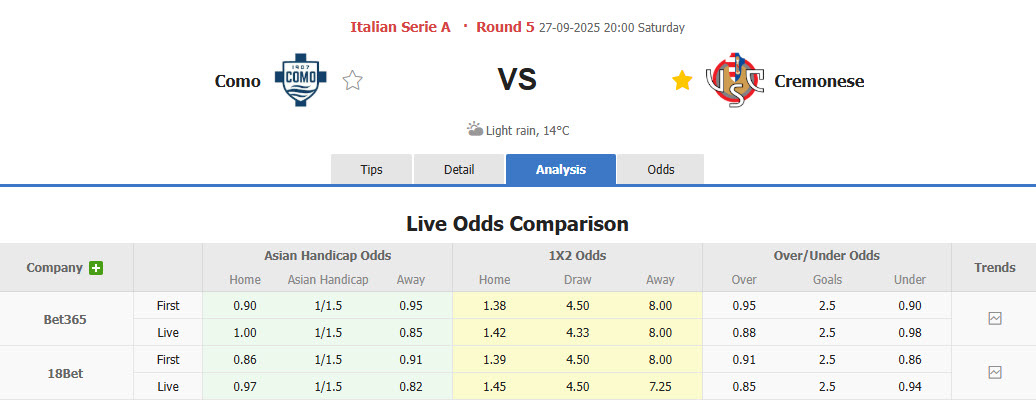
Task: Switch to the Tips tab
Action: (371, 169)
